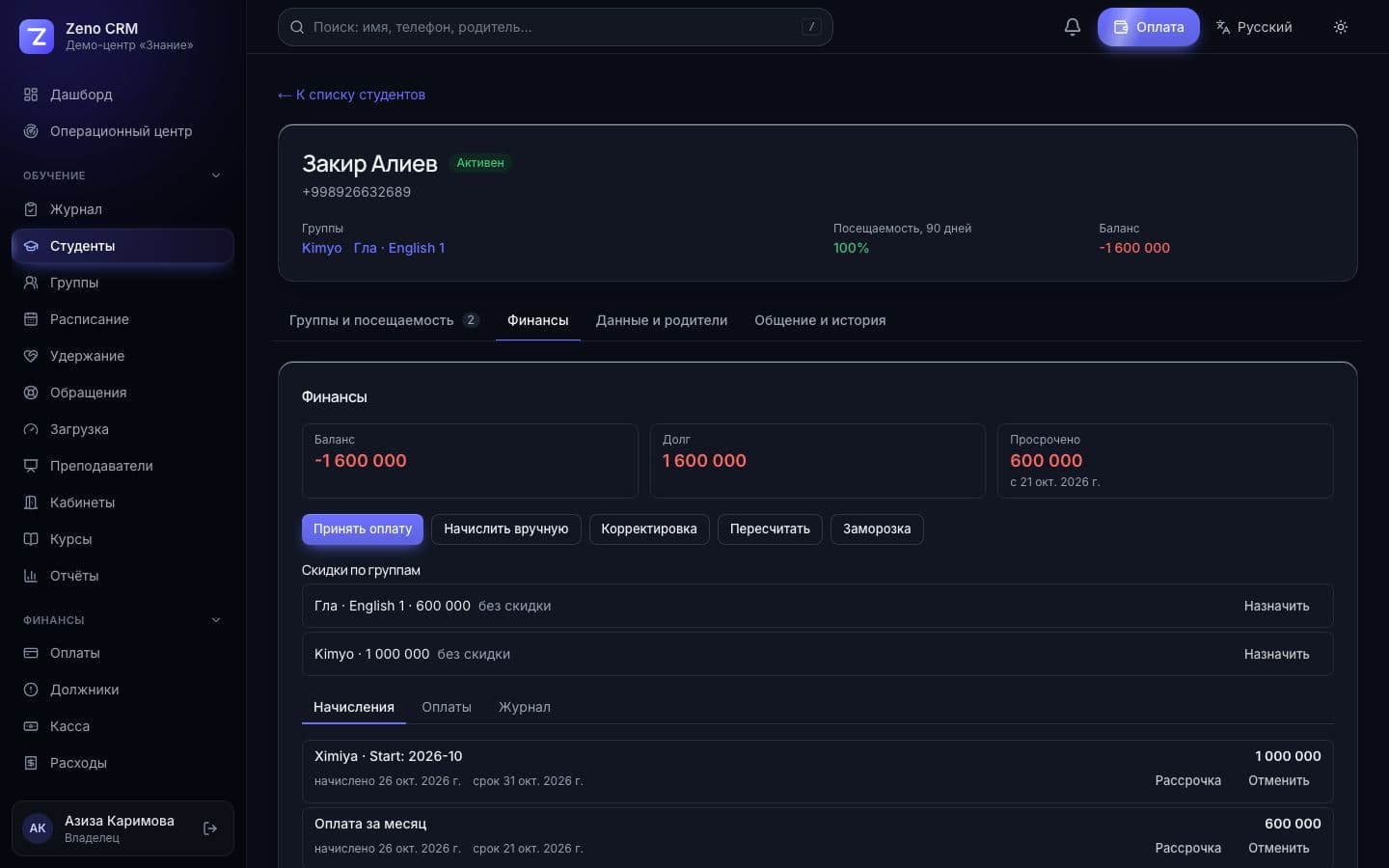The width and height of the screenshot is (1389, 868).
Task: Go to Операционный центр
Action: click(x=123, y=131)
